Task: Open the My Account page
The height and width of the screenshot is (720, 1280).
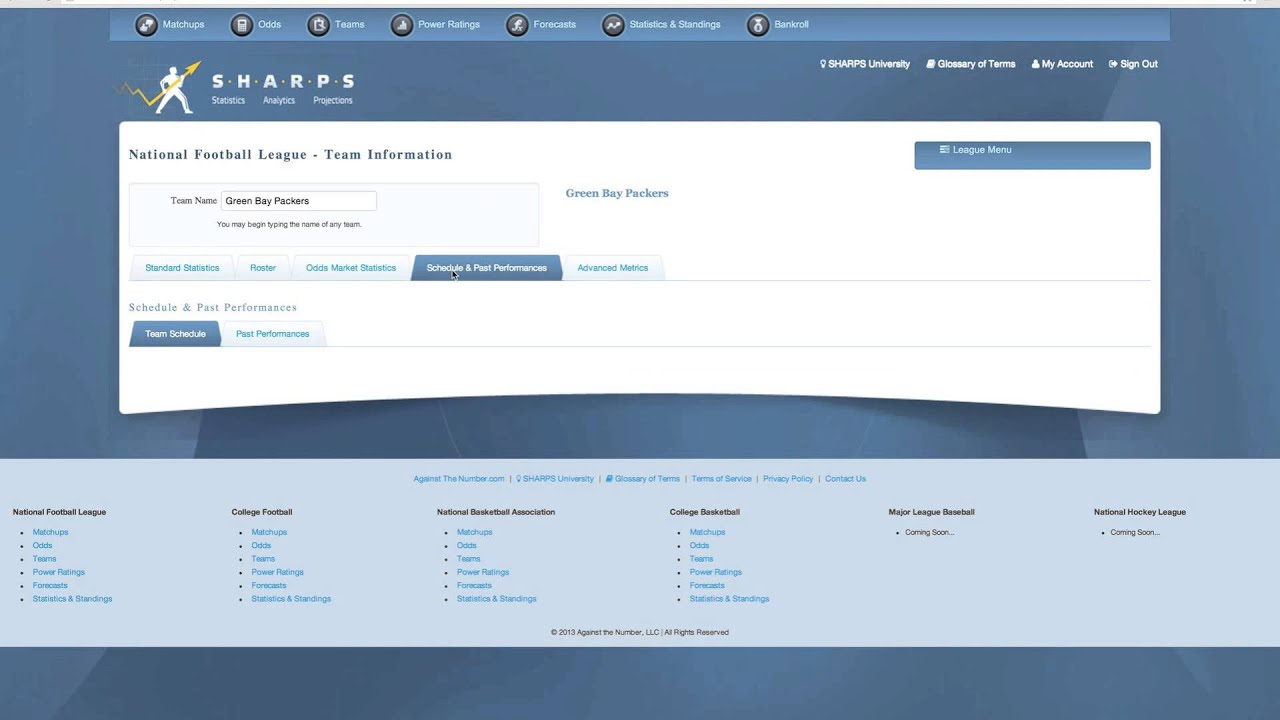Action: (1062, 64)
